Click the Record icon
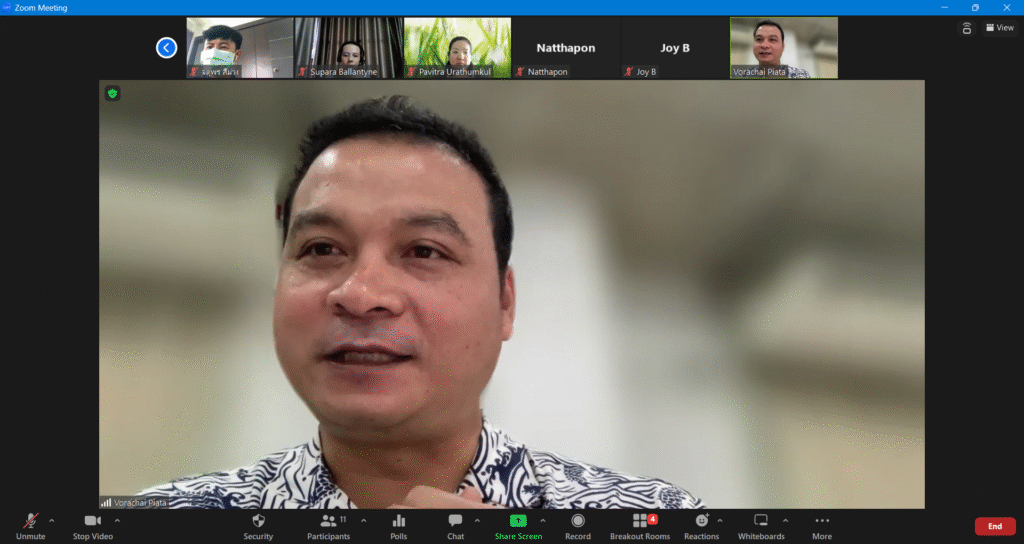This screenshot has width=1024, height=544. 578,521
